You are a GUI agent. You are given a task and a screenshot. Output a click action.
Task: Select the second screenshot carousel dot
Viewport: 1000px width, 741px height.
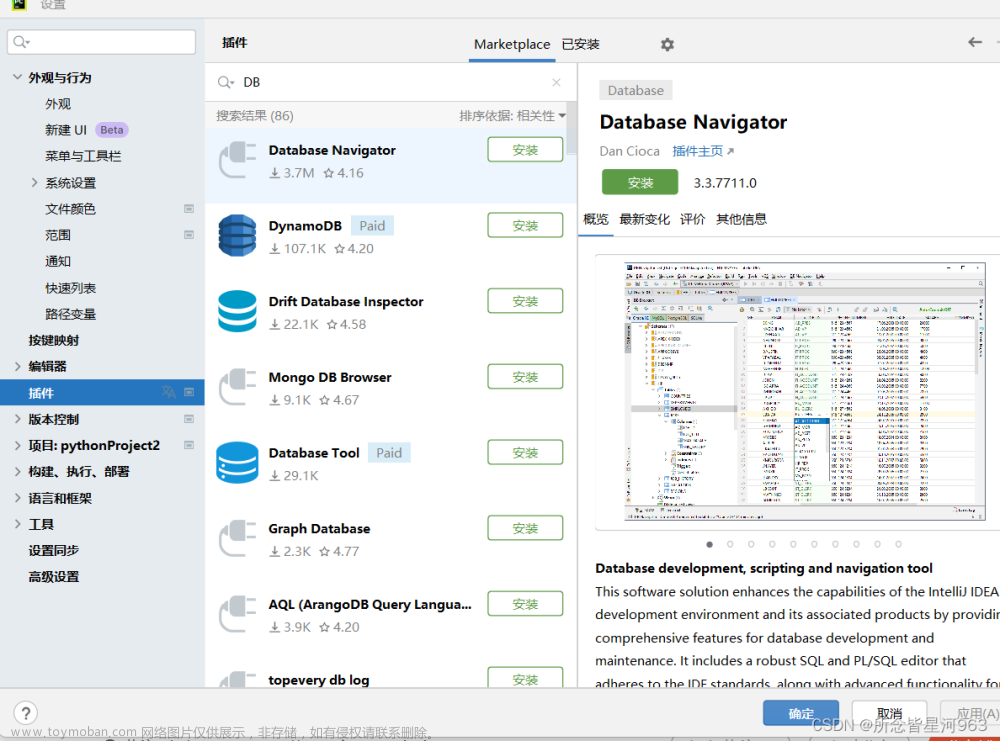coord(730,544)
